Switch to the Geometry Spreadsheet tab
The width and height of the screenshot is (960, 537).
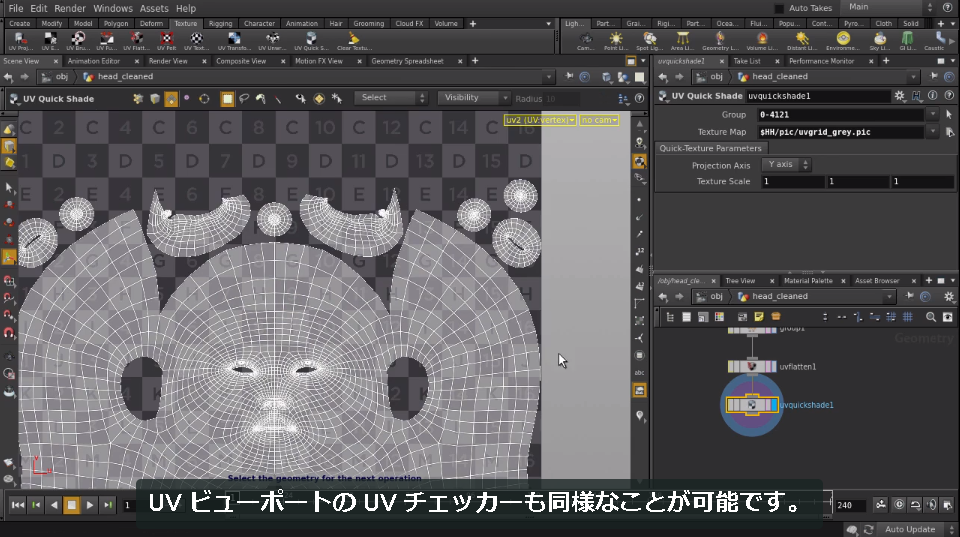[x=407, y=61]
